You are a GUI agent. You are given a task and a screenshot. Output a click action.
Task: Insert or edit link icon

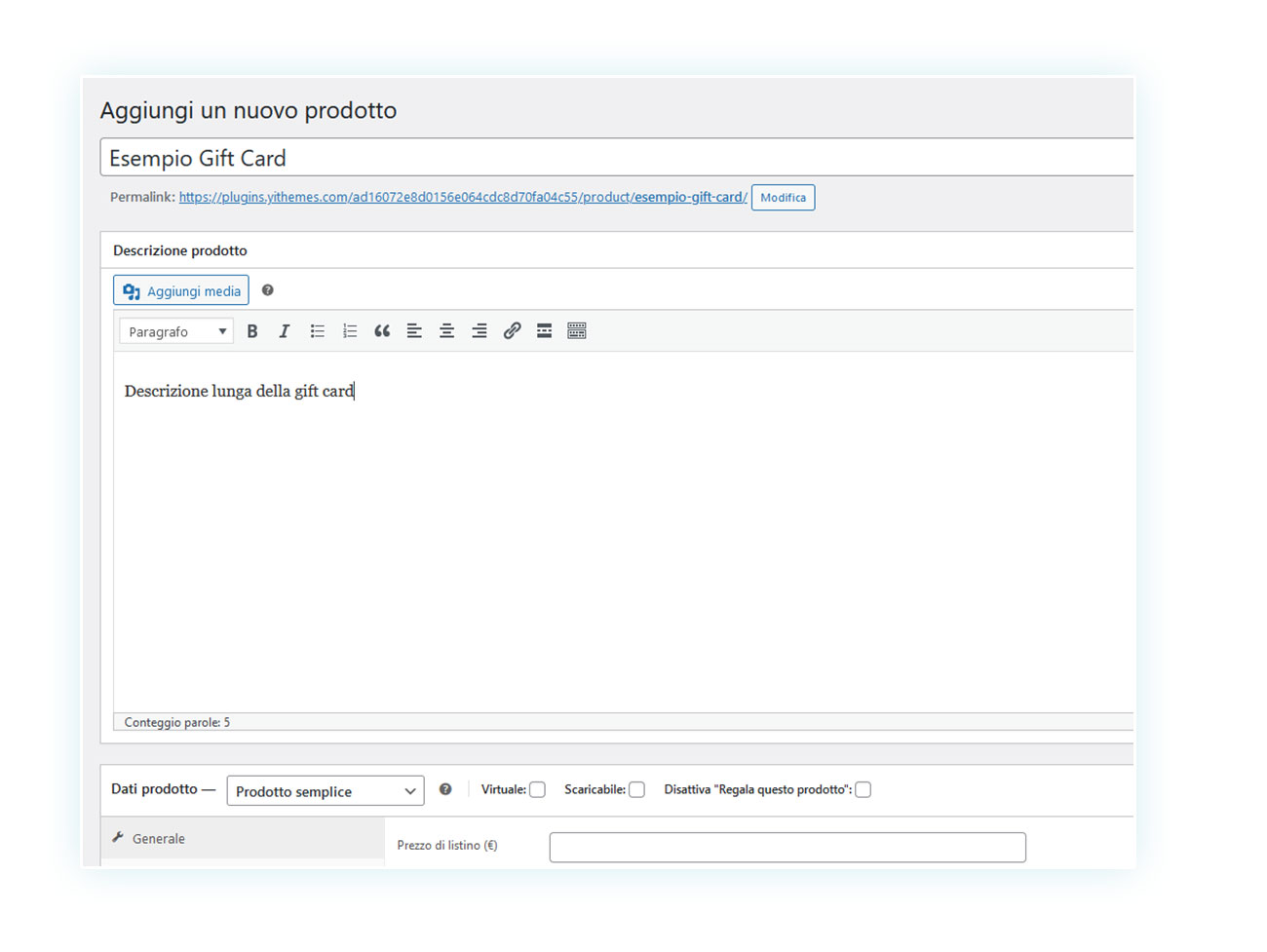point(512,331)
